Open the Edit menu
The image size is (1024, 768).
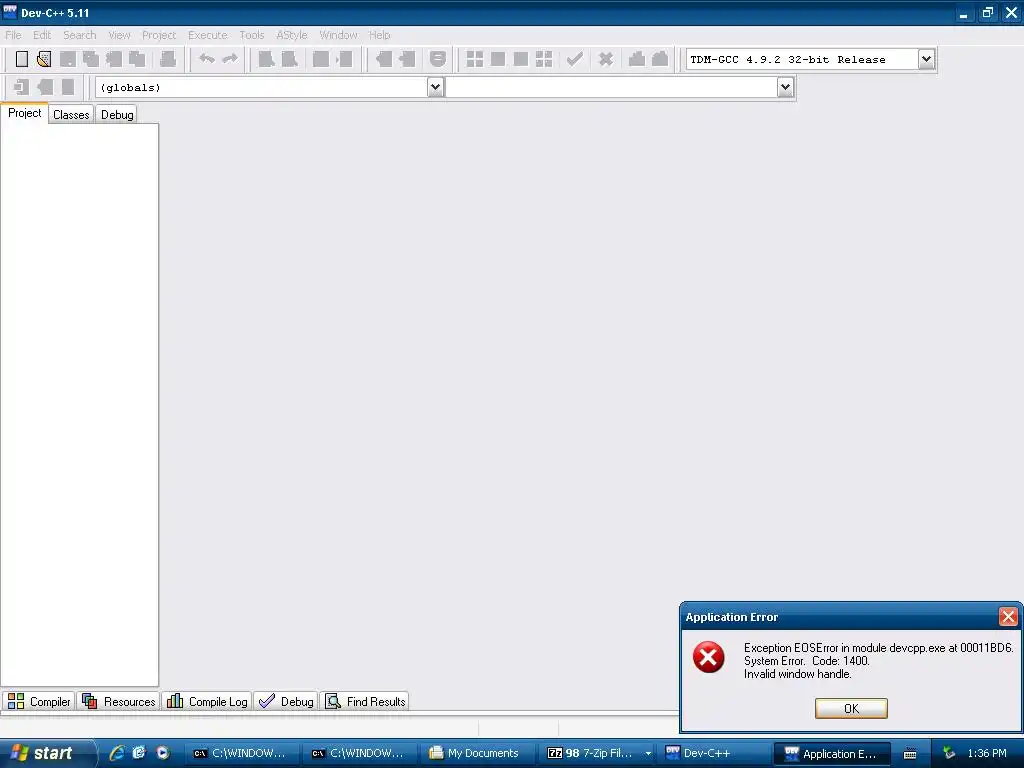42,35
